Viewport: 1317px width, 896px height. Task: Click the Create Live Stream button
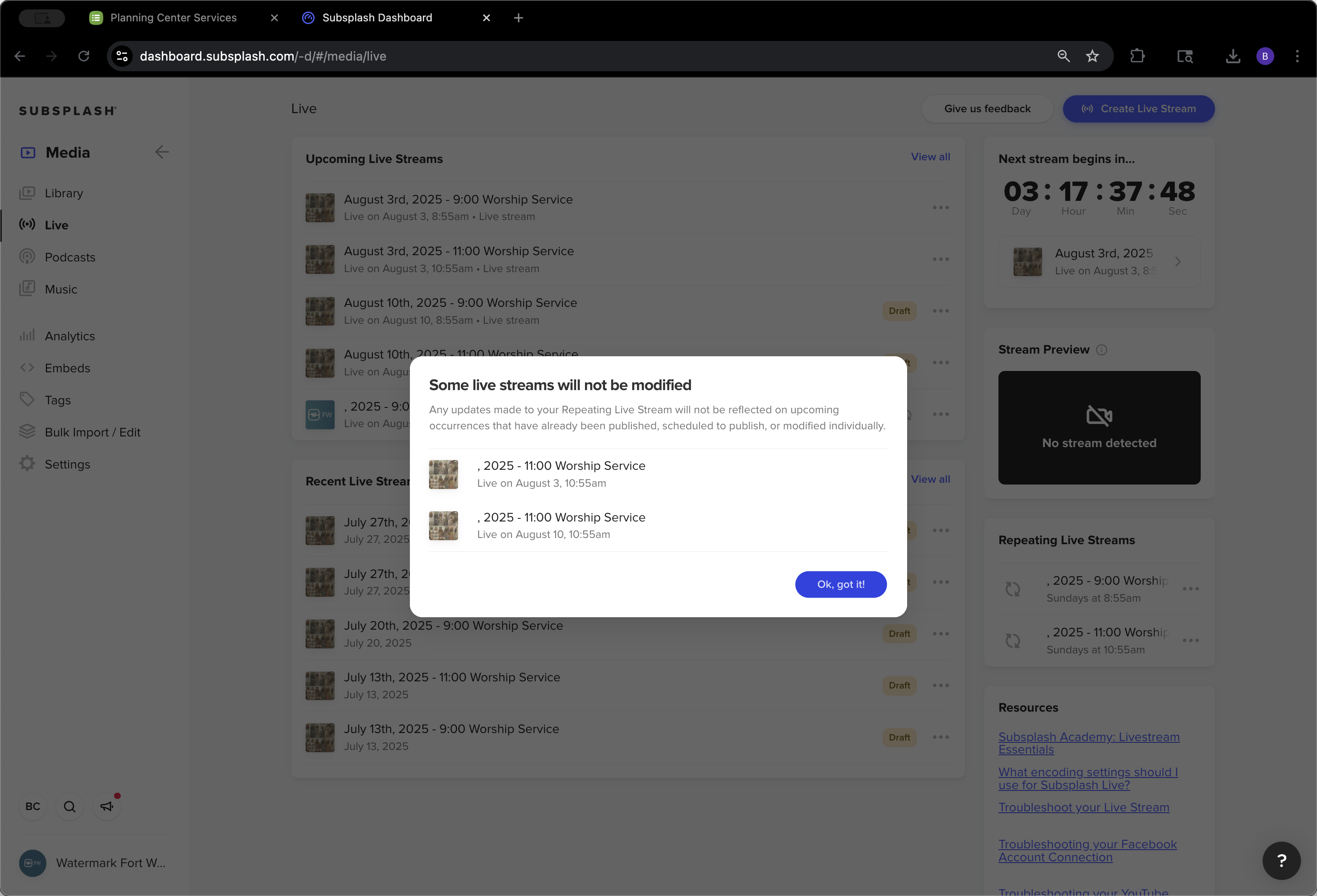pyautogui.click(x=1138, y=109)
